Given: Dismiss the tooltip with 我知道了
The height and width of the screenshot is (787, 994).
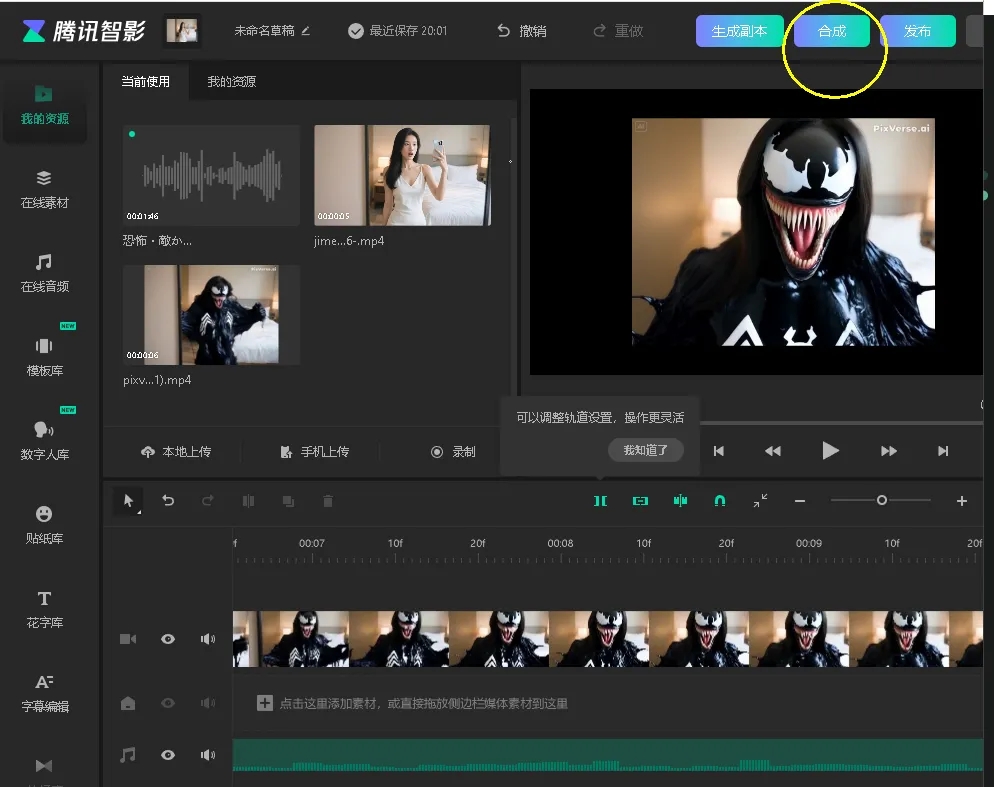Looking at the screenshot, I should [x=645, y=450].
